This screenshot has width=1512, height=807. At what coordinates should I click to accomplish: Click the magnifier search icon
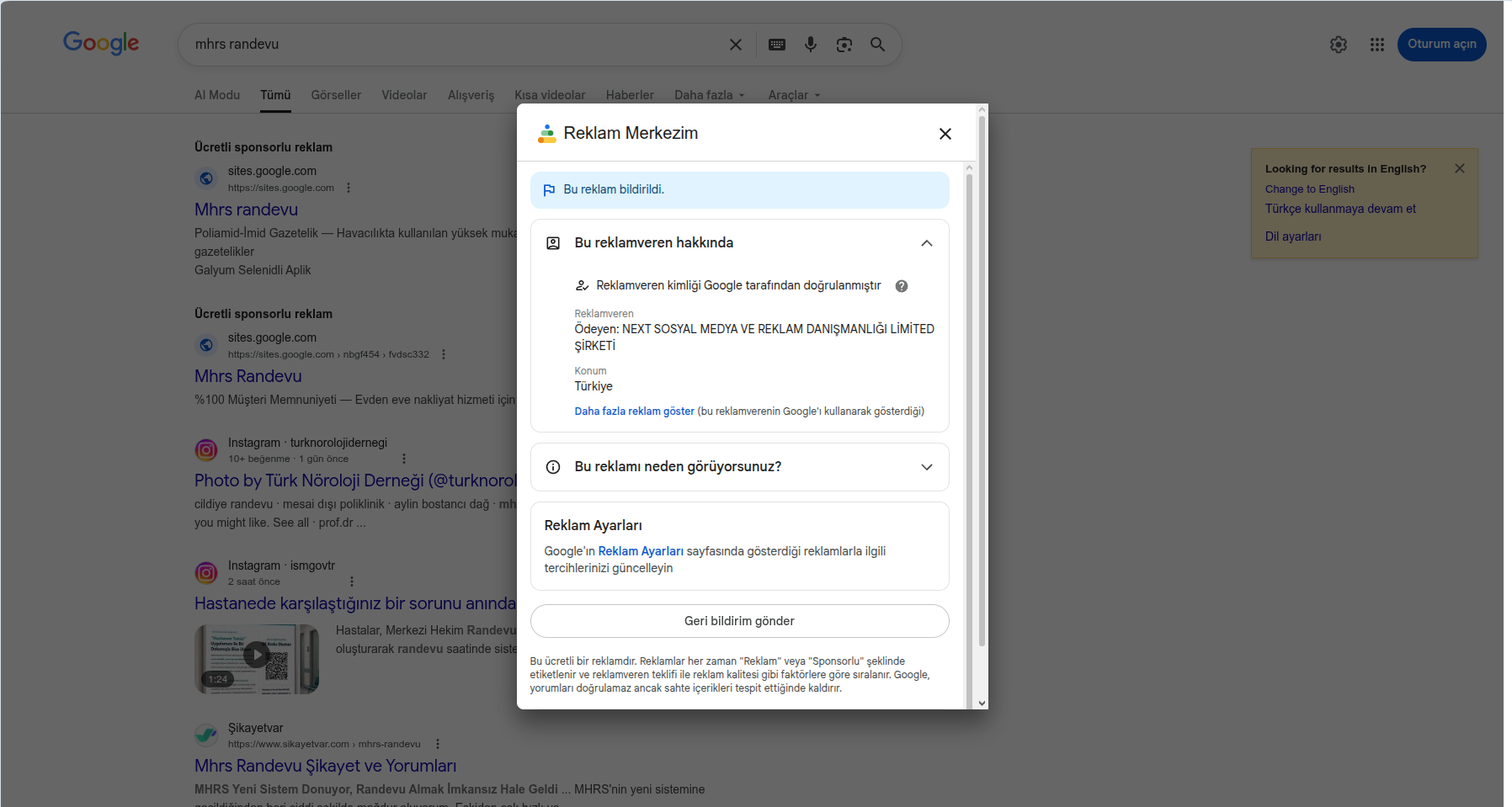[x=877, y=45]
